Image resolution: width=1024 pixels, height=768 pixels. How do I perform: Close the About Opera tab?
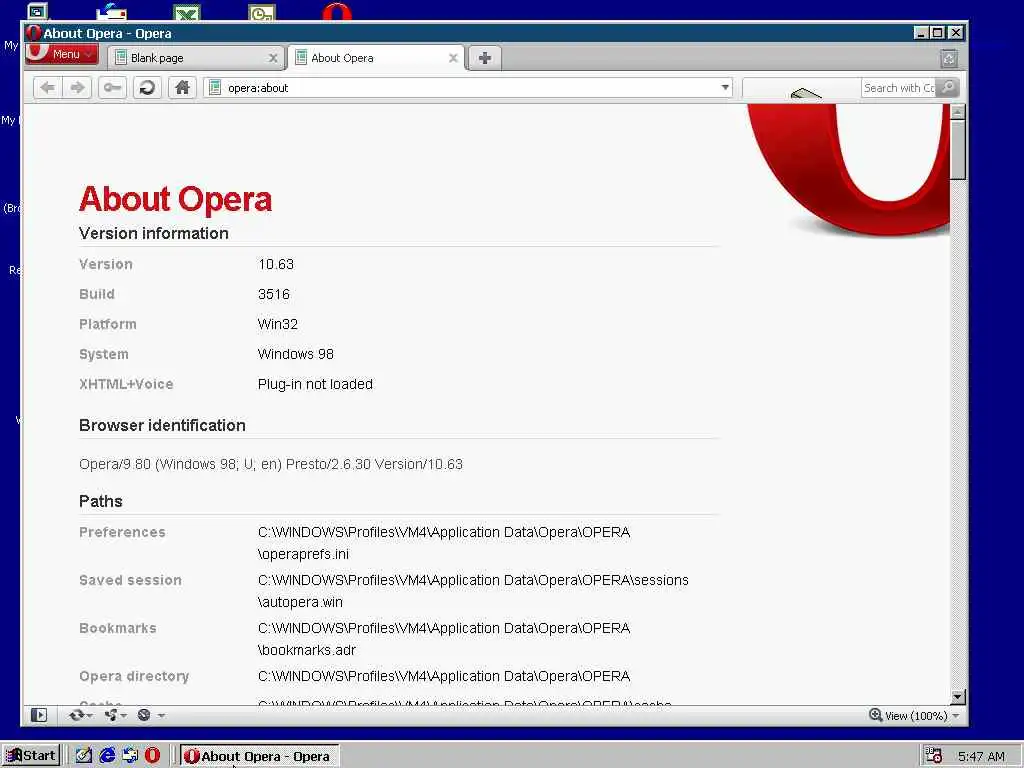(x=453, y=58)
